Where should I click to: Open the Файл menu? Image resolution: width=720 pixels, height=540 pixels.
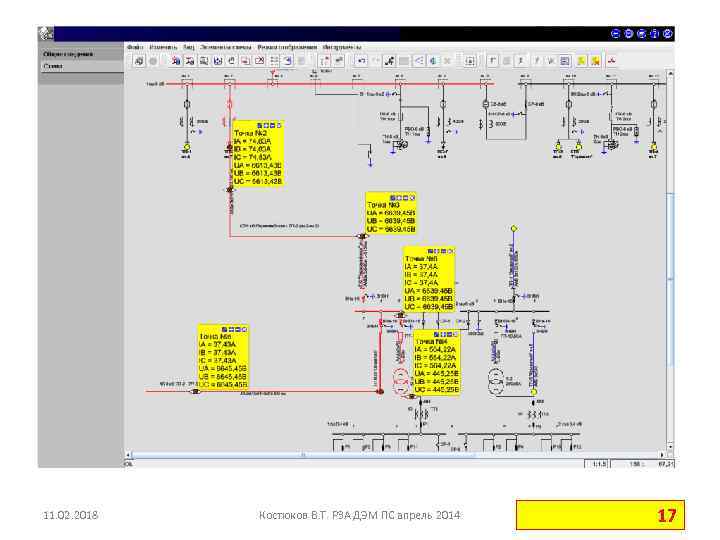tap(135, 47)
